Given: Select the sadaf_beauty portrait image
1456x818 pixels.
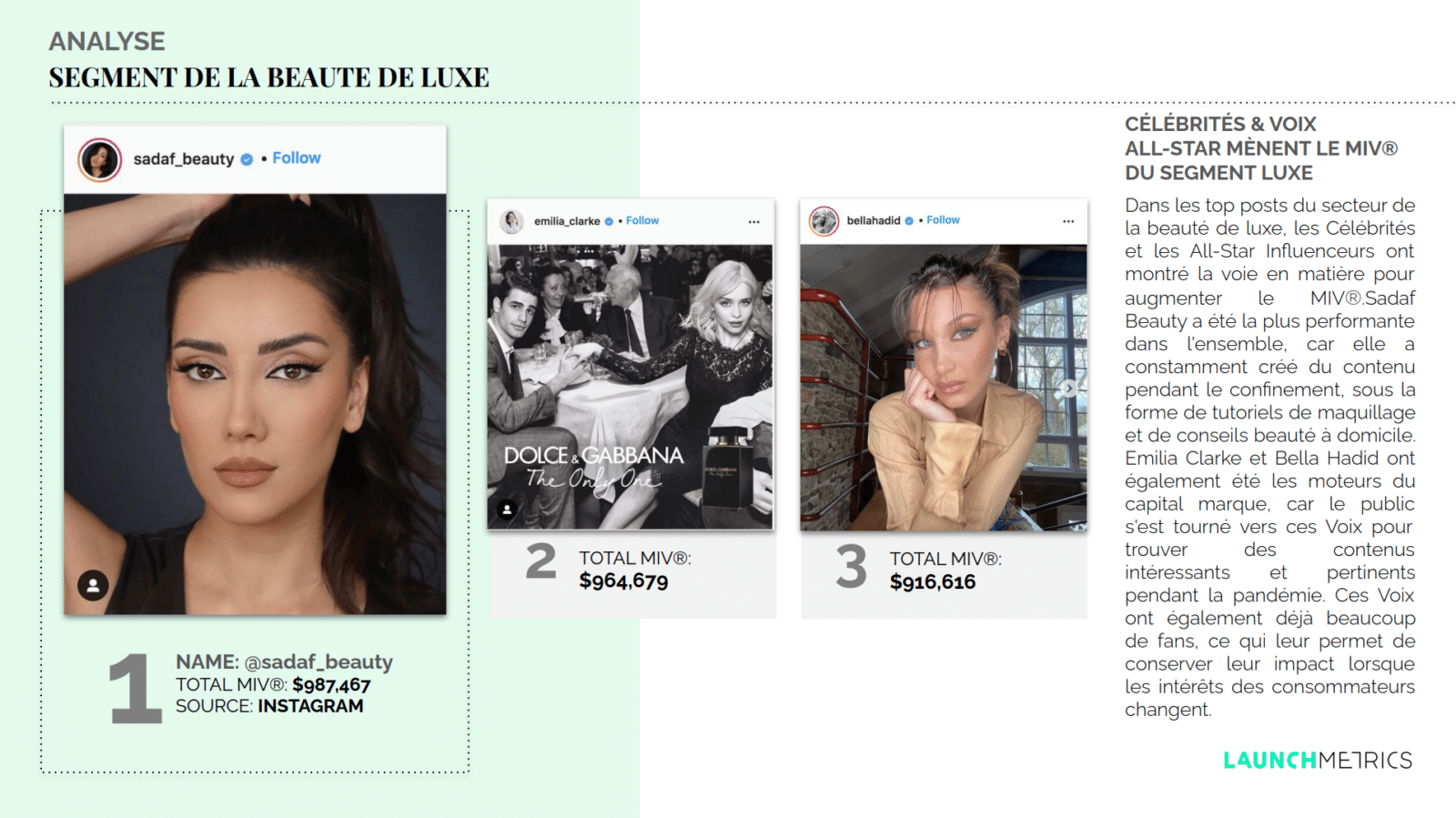Looking at the screenshot, I should point(255,404).
